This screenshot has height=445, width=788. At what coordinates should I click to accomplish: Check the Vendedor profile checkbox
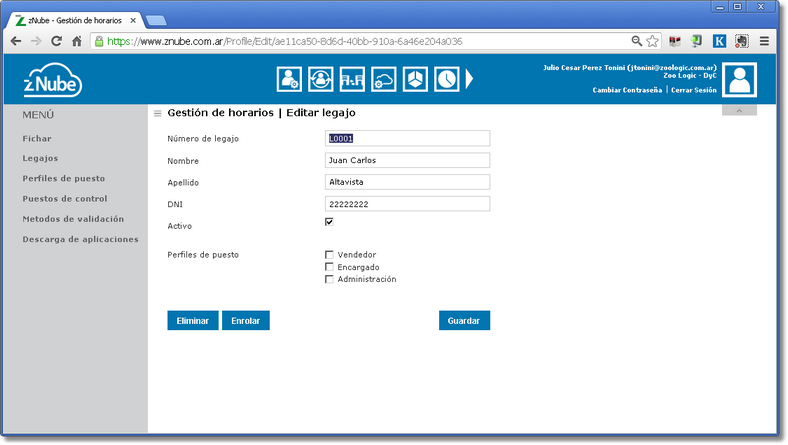329,255
